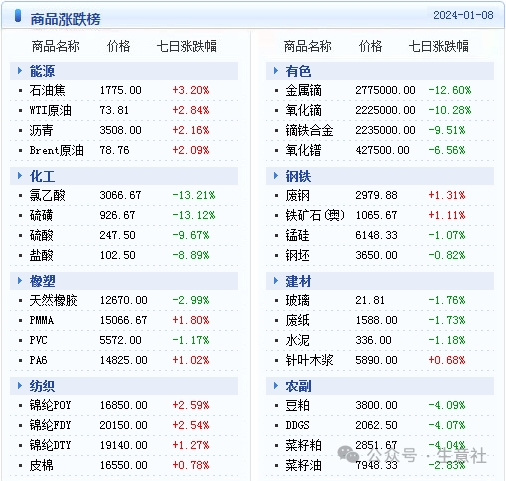The height and width of the screenshot is (481, 506).
Task: Click price 2775000.00 of 金属镝
Action: 385,90
